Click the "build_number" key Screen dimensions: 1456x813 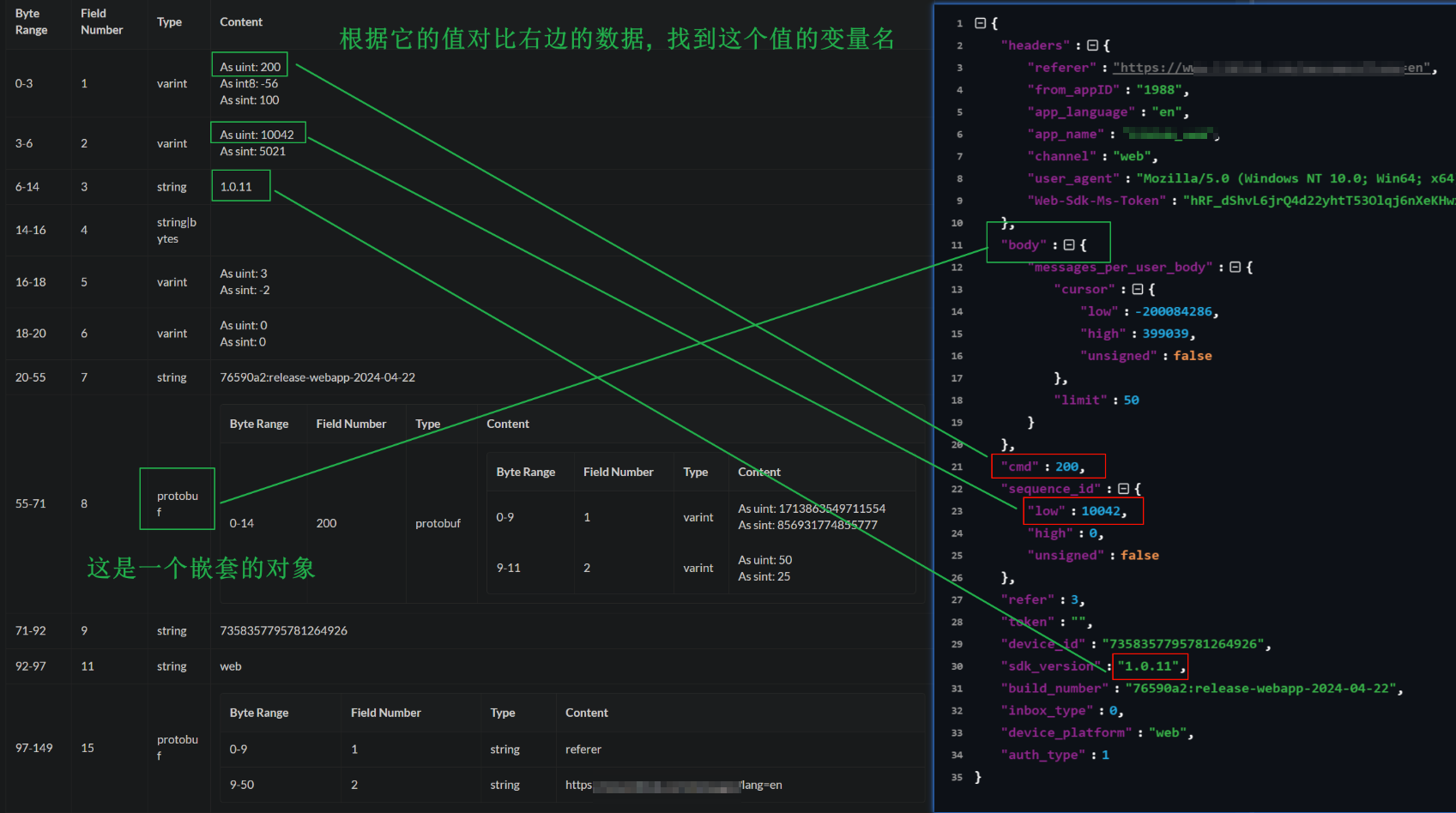pos(1054,689)
